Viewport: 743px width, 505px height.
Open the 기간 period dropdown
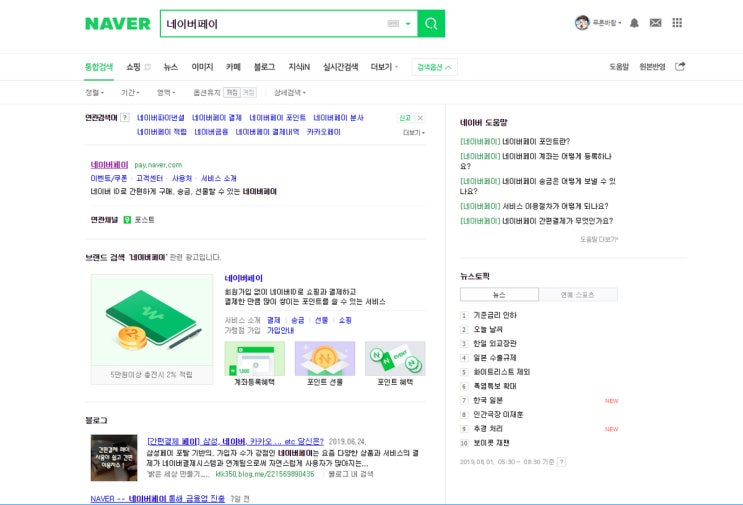click(x=130, y=92)
